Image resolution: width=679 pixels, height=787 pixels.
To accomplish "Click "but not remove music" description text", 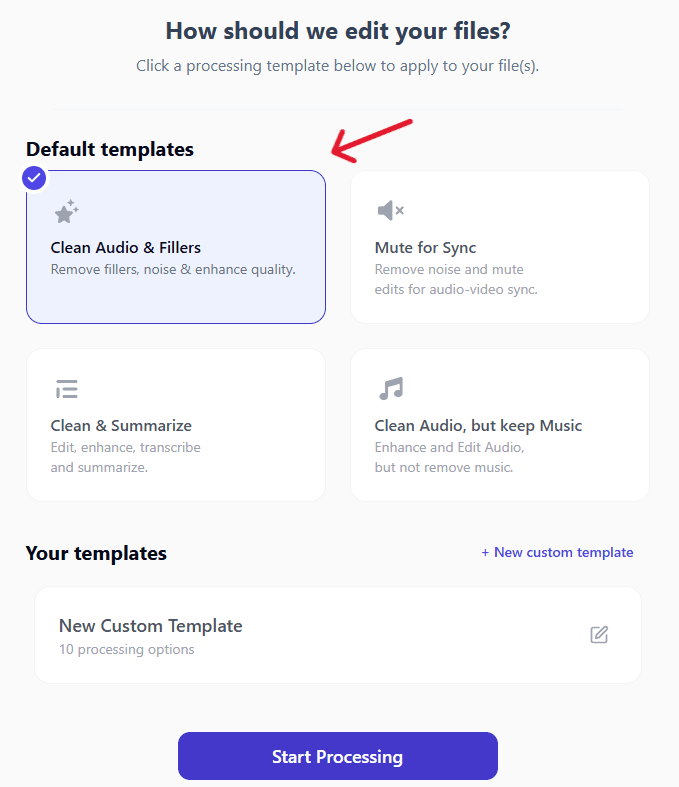I will 444,467.
